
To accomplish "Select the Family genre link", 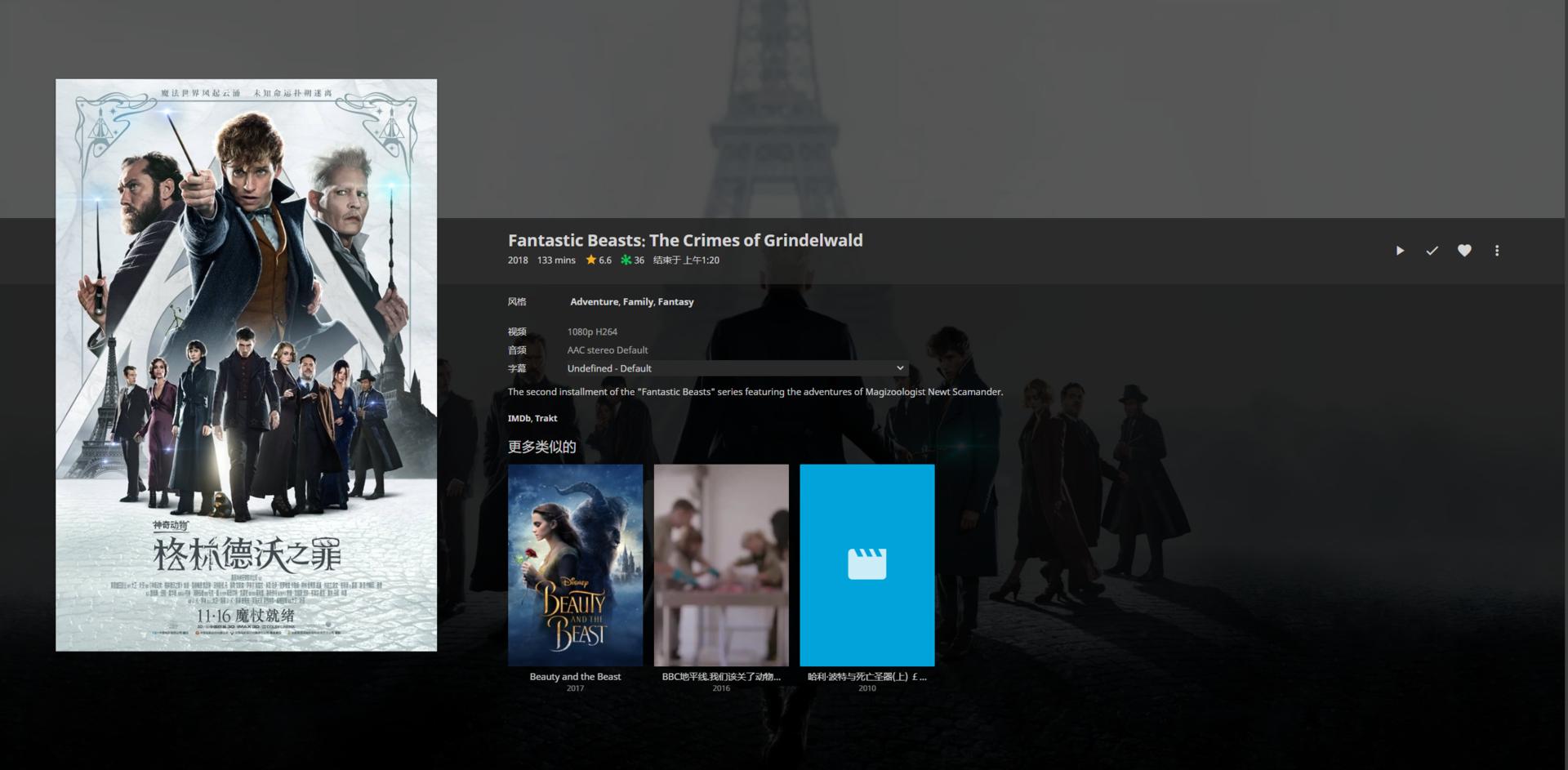I will pyautogui.click(x=638, y=301).
